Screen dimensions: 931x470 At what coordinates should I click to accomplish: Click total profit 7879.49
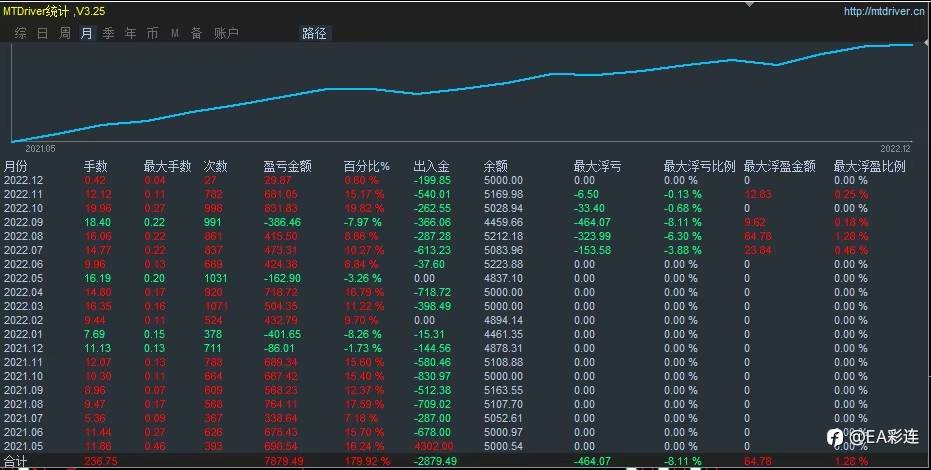click(x=284, y=462)
